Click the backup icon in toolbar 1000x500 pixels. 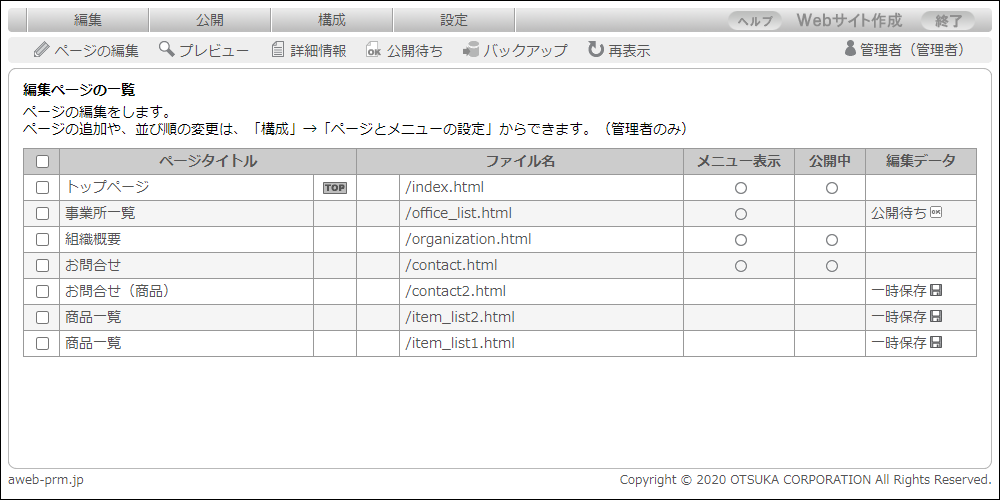coord(471,49)
